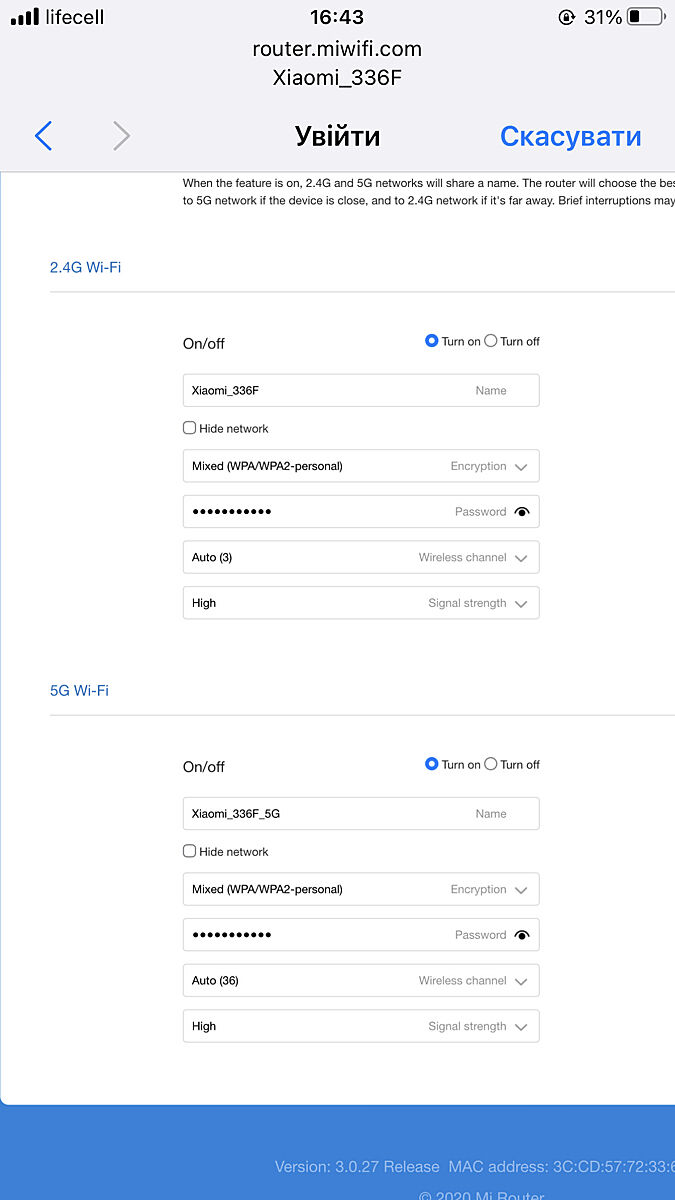The height and width of the screenshot is (1200, 675).
Task: Tap the orientation lock icon in status bar
Action: click(x=567, y=17)
